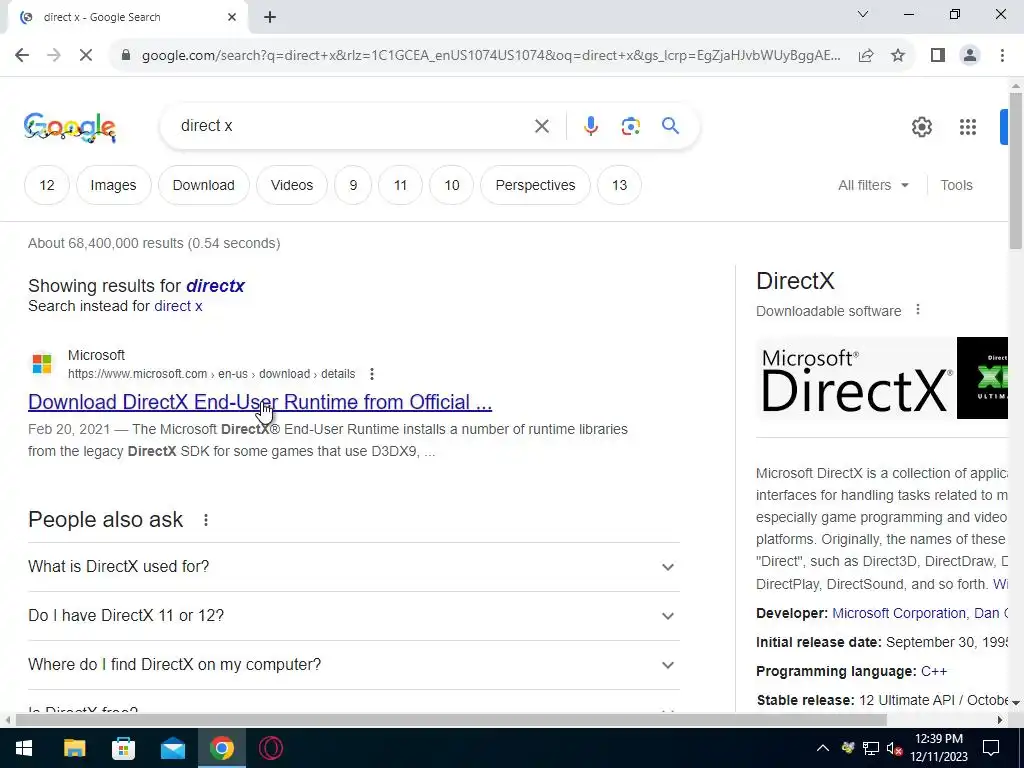Open options beside 'Downloadable software'
1024x768 pixels.
pos(918,310)
